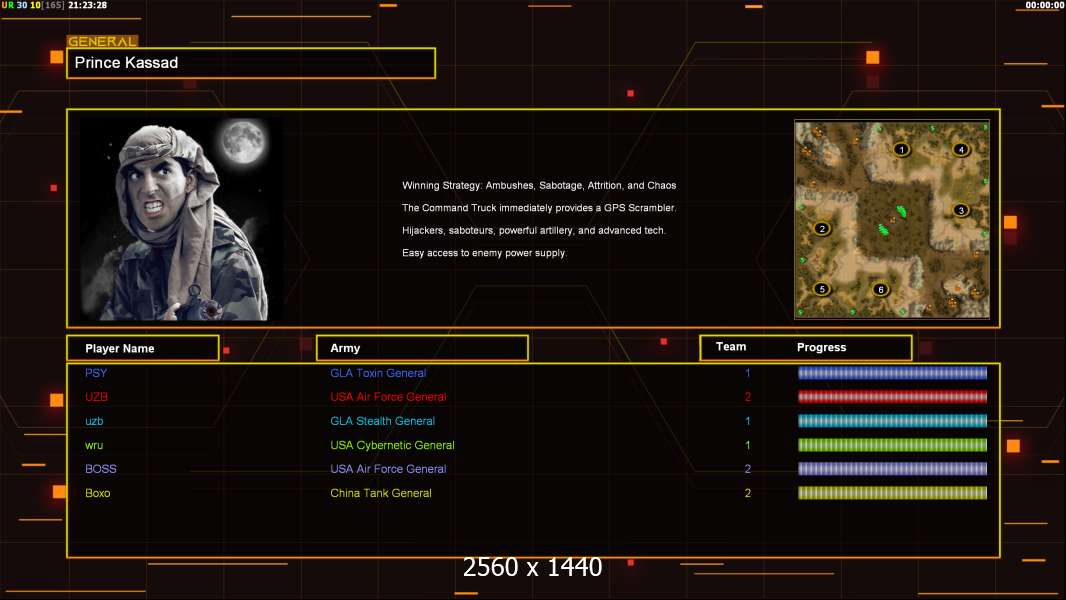
Task: Click the Prince Kassad general name field
Action: pyautogui.click(x=251, y=63)
